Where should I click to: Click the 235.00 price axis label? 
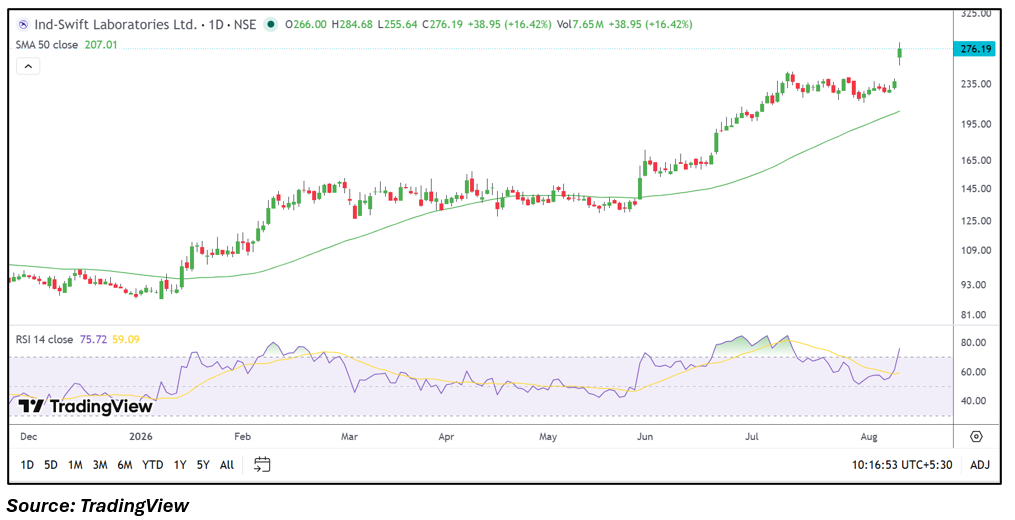pos(976,84)
